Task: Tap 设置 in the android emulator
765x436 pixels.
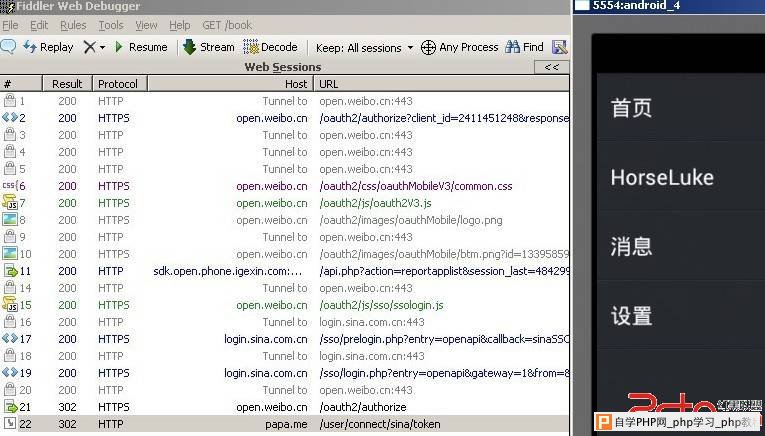Action: point(631,316)
